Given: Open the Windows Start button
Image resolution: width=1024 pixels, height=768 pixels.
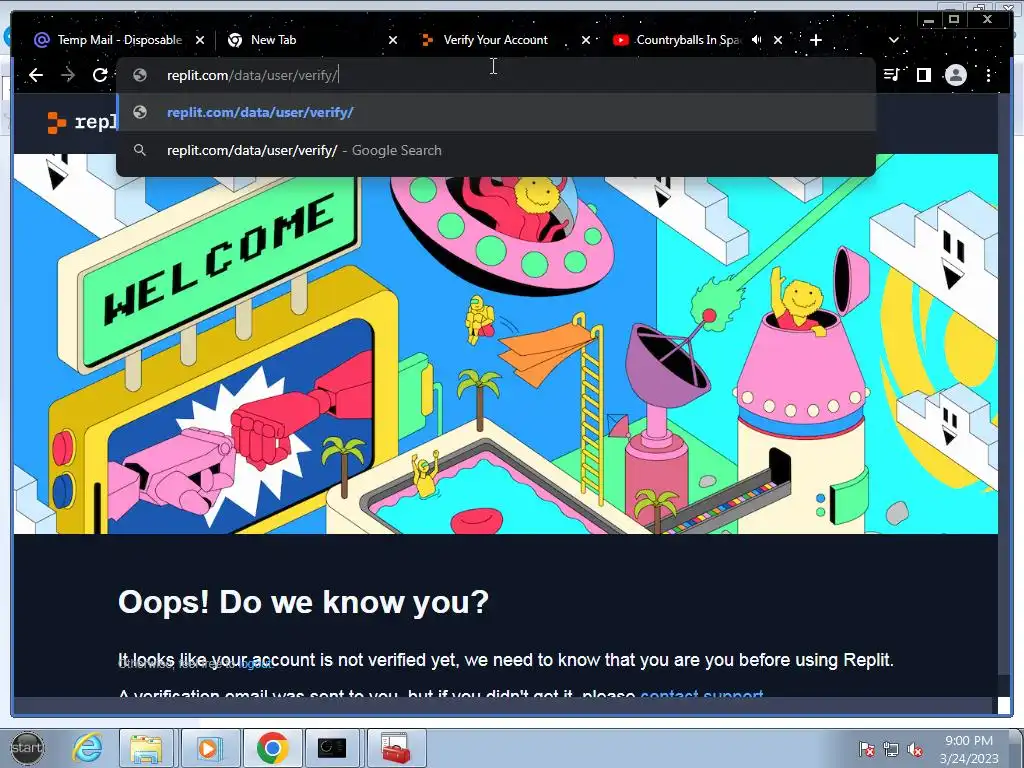Looking at the screenshot, I should coord(27,748).
